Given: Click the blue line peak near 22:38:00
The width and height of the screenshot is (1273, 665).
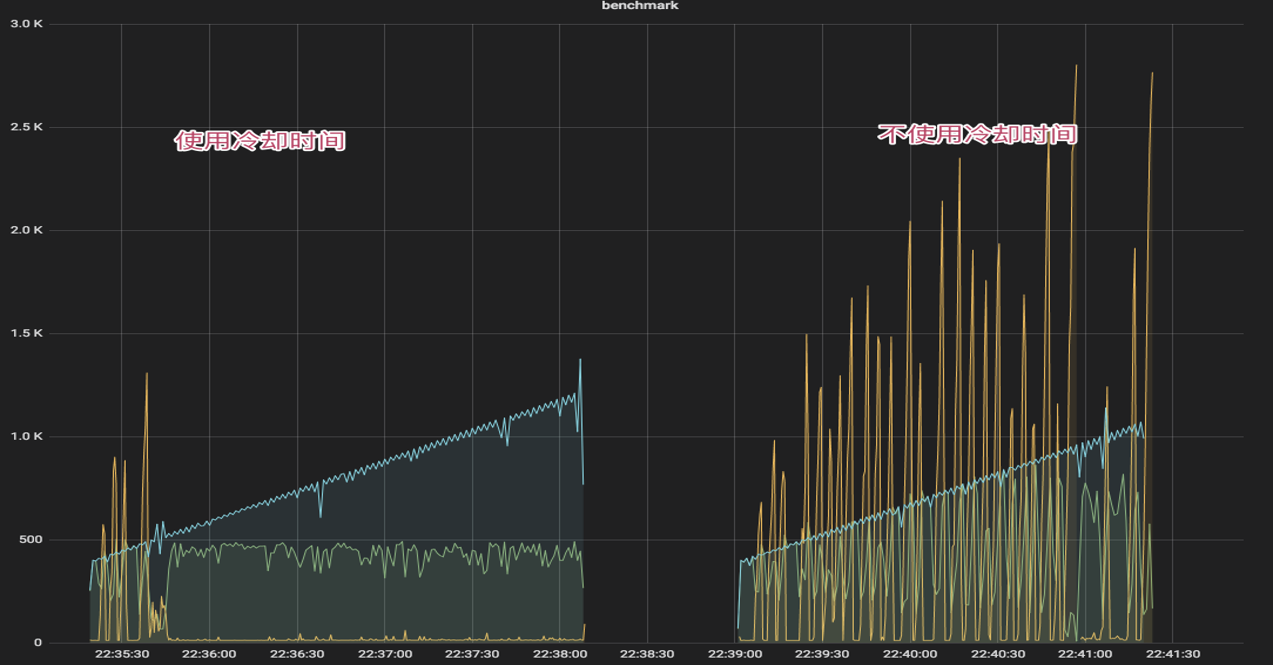Looking at the screenshot, I should pyautogui.click(x=580, y=360).
